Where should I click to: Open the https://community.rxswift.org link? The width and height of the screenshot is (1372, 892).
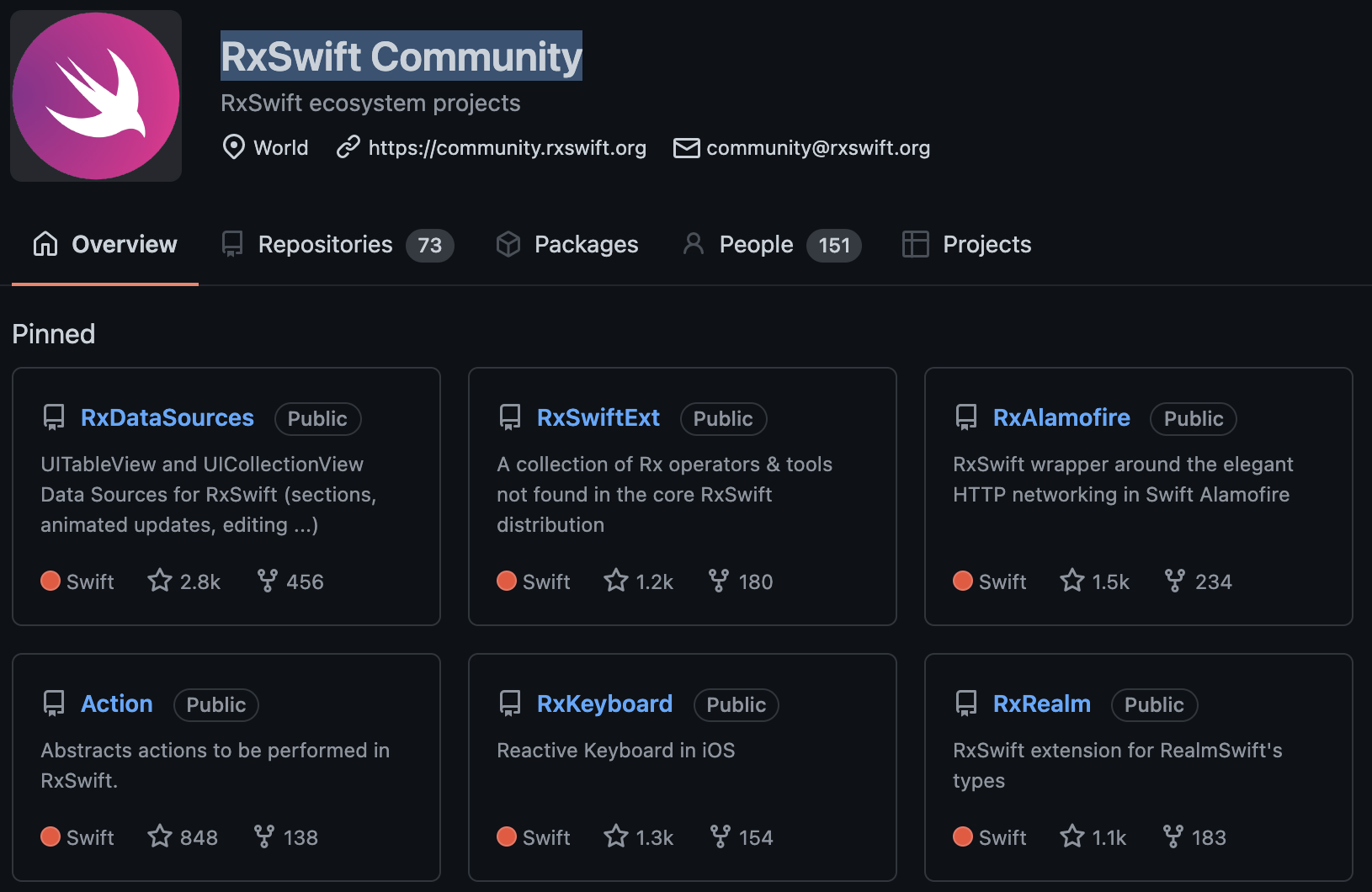[x=507, y=147]
